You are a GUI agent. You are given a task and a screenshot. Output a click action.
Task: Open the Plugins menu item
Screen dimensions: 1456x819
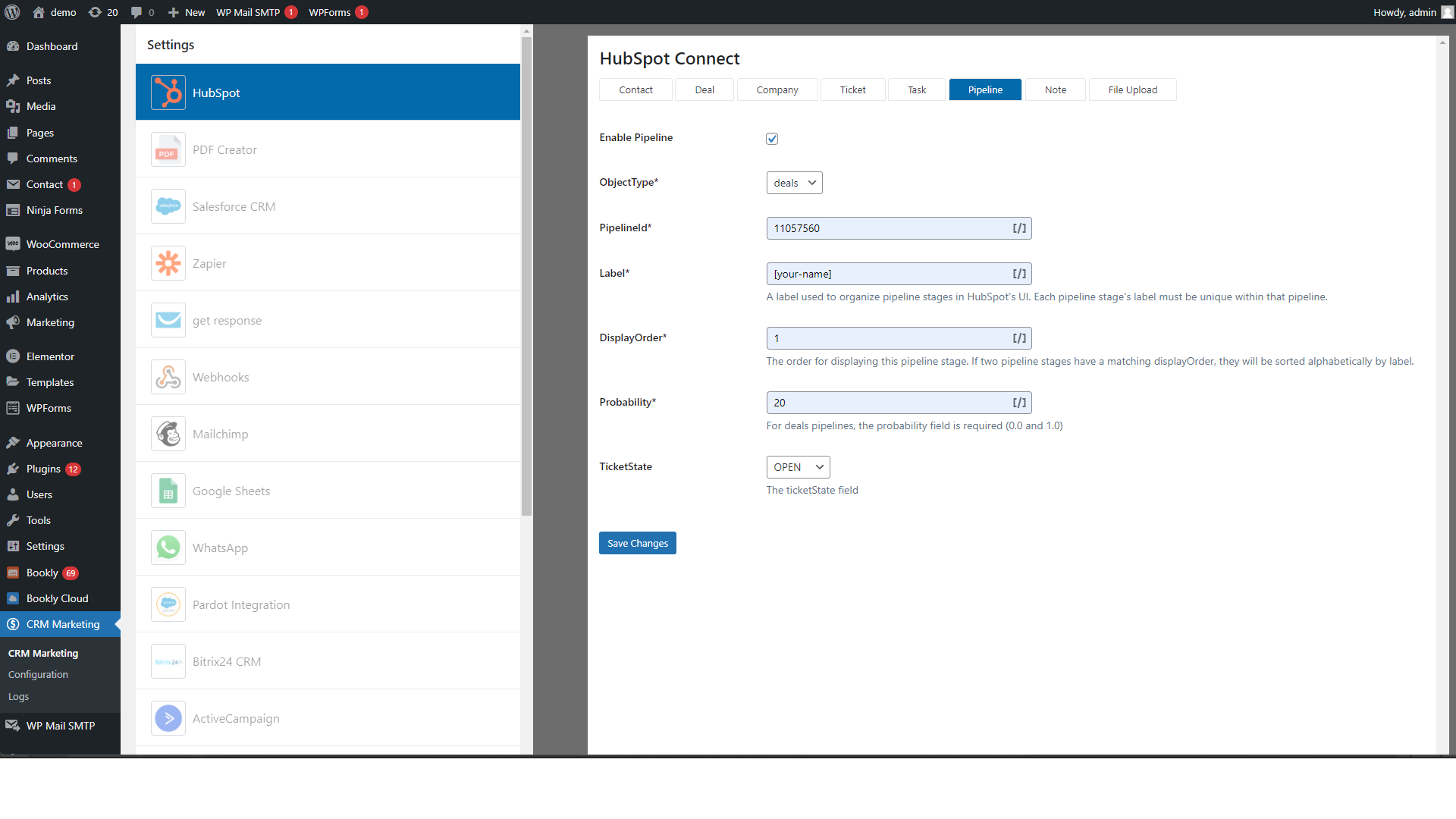[43, 469]
